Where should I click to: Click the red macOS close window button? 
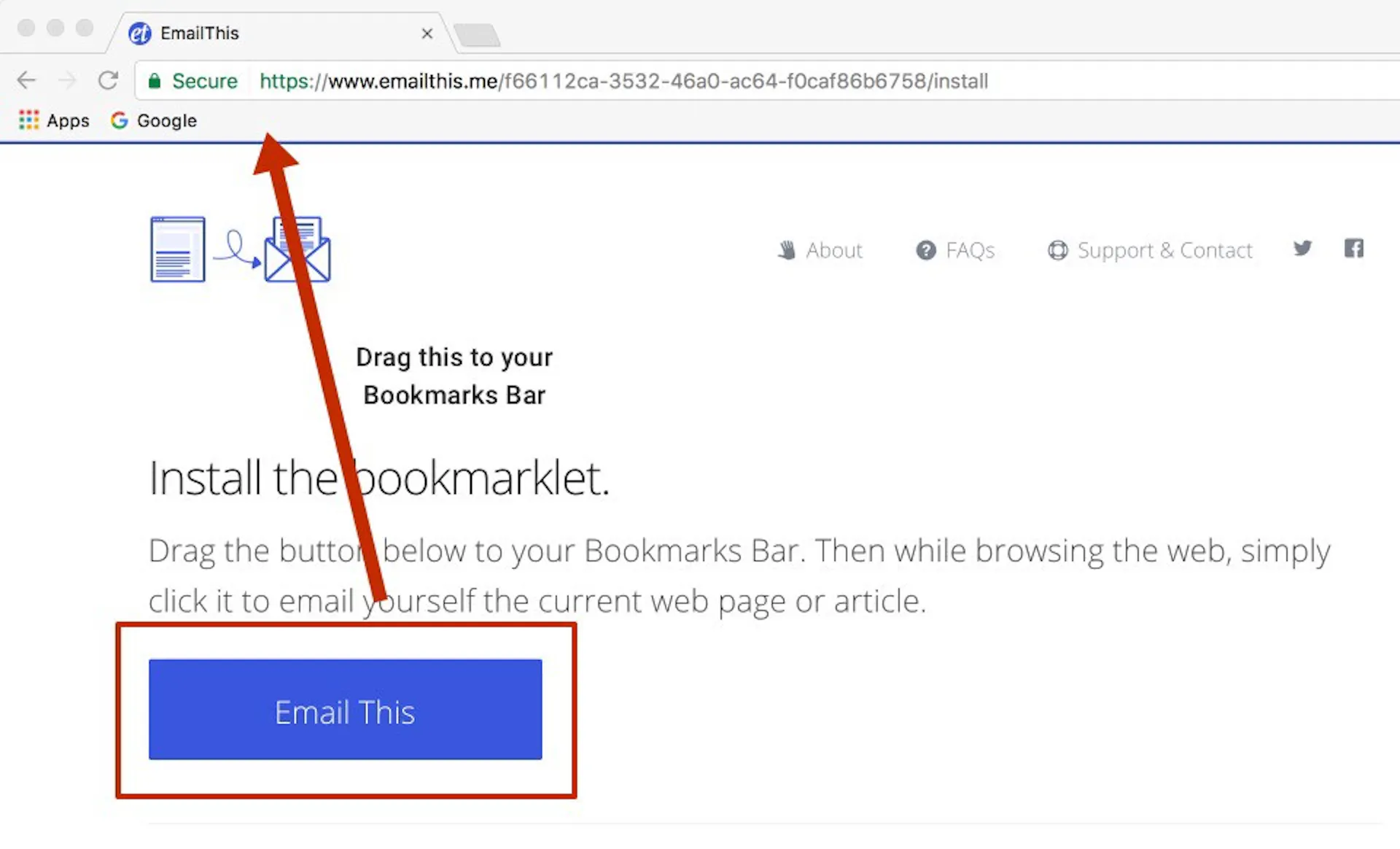click(26, 28)
